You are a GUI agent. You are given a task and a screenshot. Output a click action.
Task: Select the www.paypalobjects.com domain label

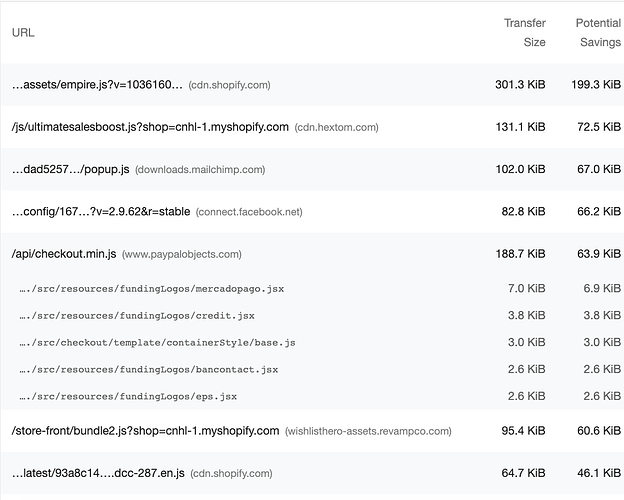(x=182, y=254)
